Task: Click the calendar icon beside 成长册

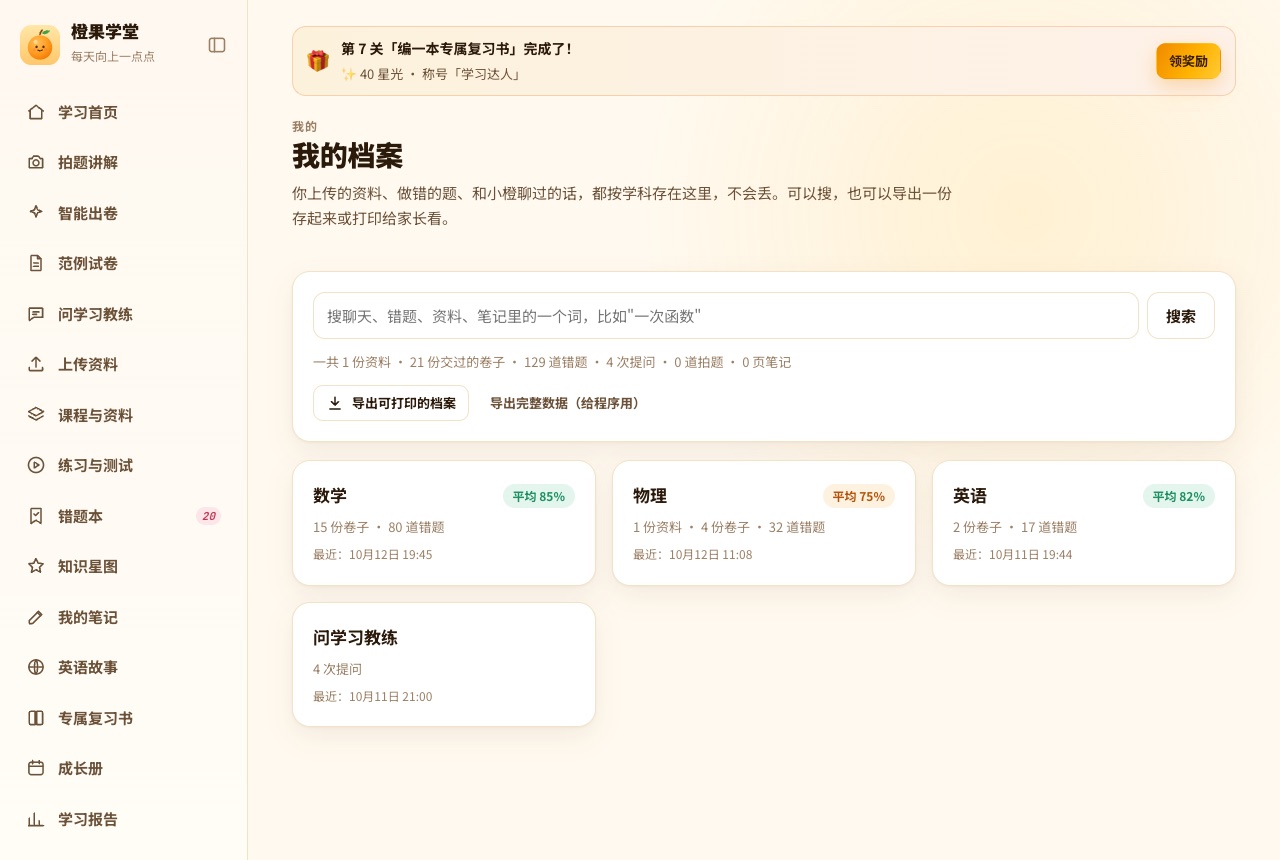Action: (36, 768)
